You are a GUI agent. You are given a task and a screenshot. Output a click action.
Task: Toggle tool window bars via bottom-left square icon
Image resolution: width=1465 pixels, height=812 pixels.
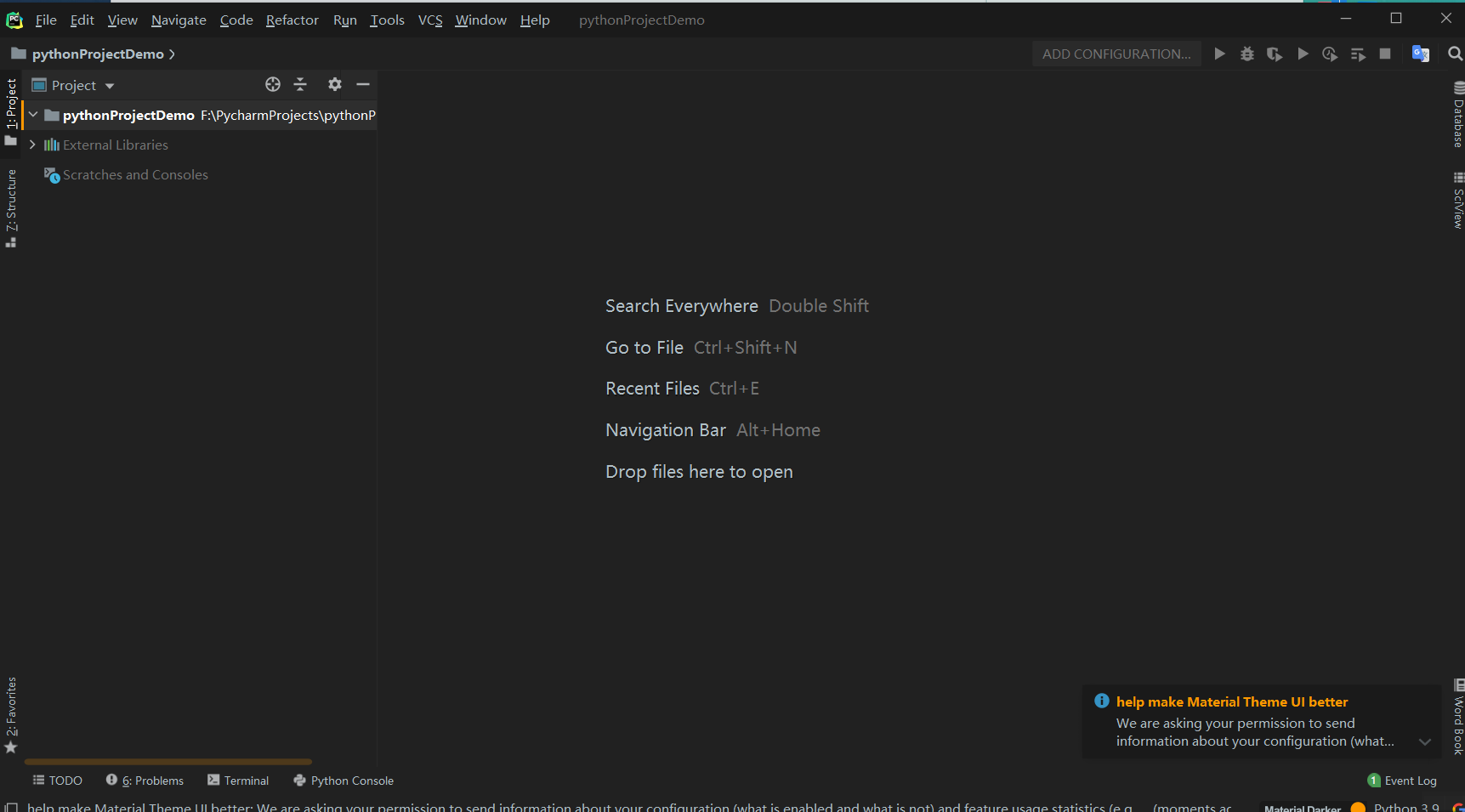11,807
